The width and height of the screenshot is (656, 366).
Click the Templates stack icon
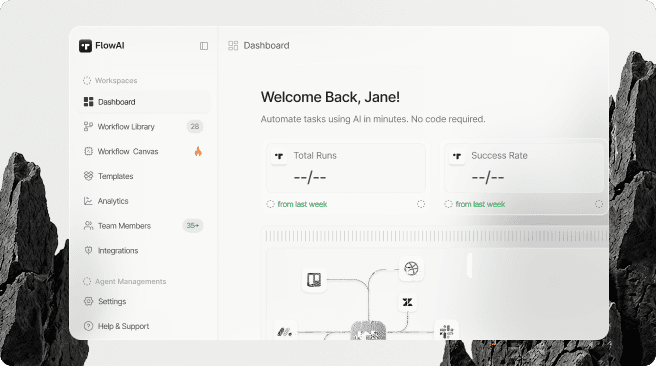[x=88, y=176]
